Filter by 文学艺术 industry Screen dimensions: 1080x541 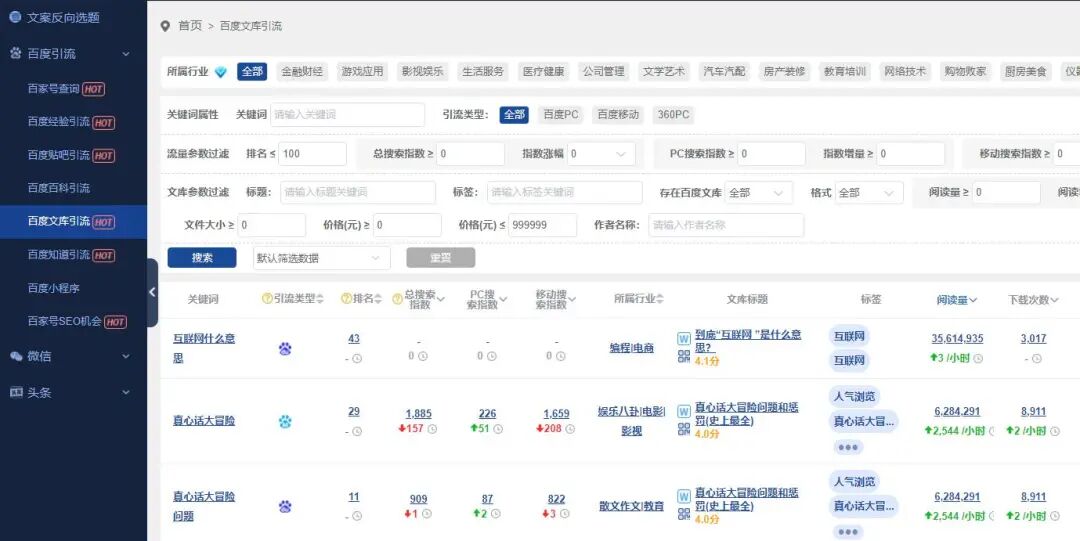(x=664, y=72)
